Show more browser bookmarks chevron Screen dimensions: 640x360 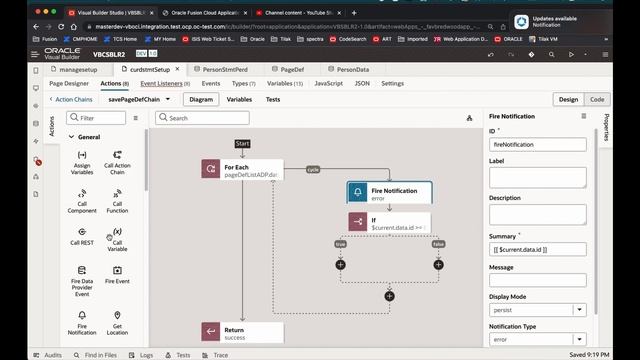coord(606,39)
